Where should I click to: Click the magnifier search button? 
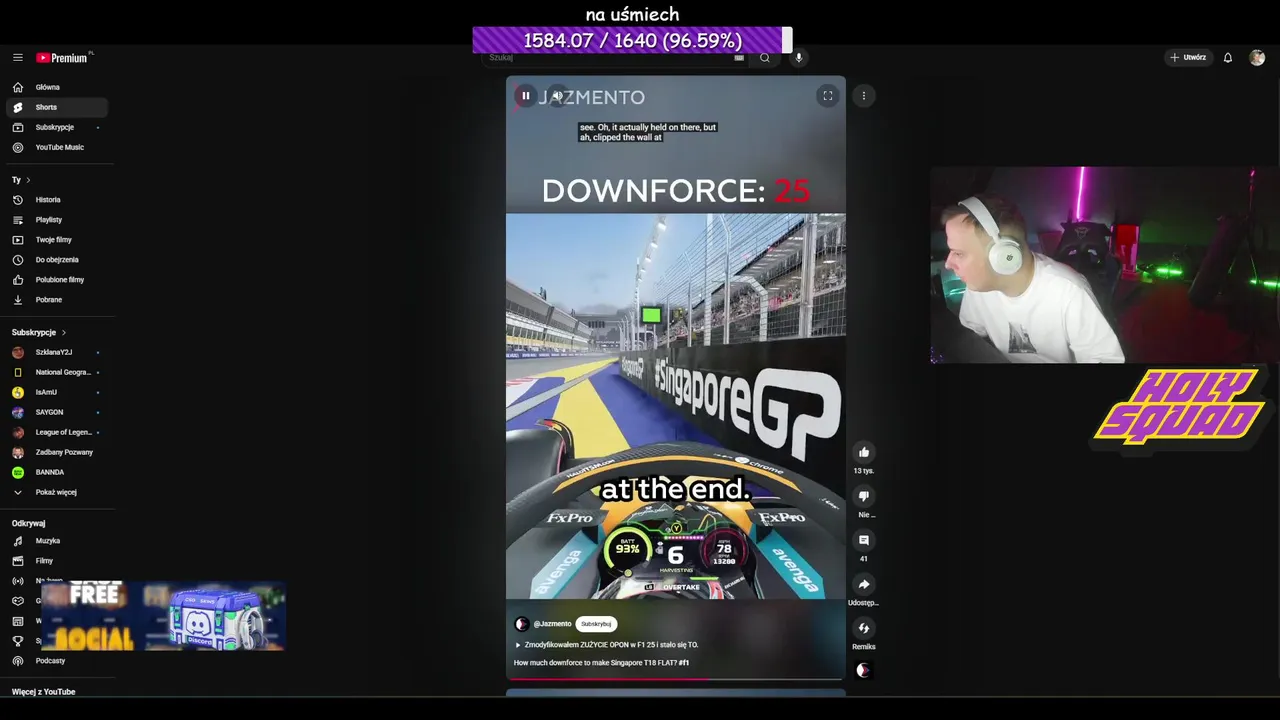[x=765, y=58]
